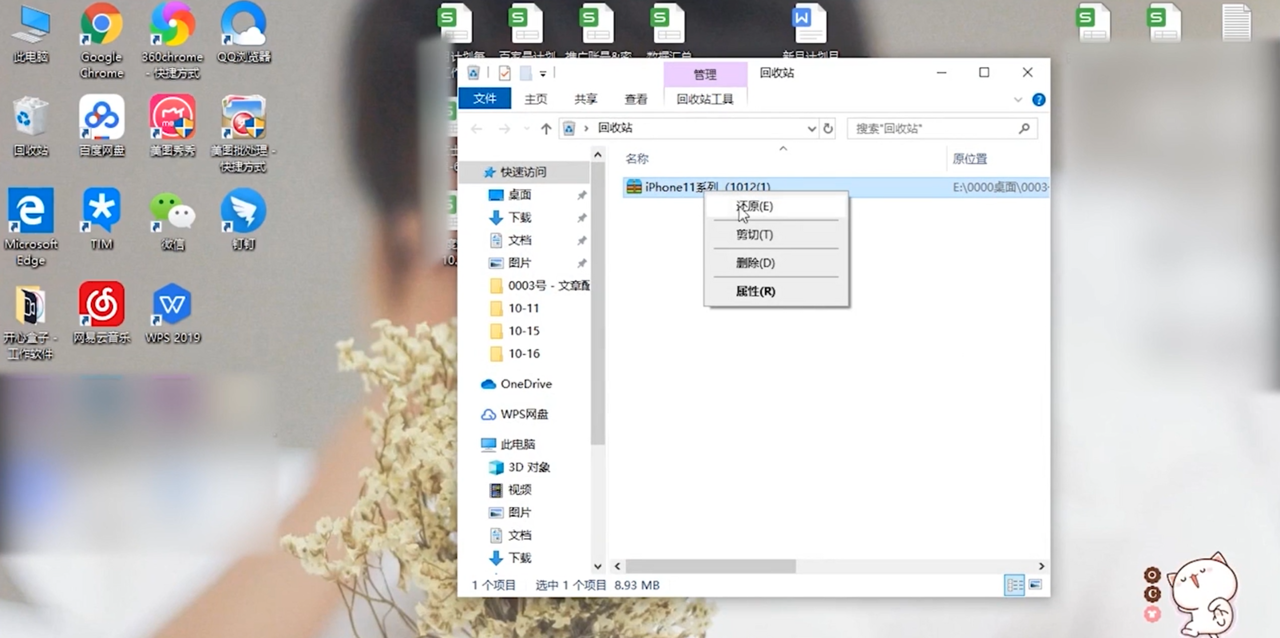Open WPS 2019 from the desktop
The height and width of the screenshot is (638, 1280).
click(x=171, y=305)
